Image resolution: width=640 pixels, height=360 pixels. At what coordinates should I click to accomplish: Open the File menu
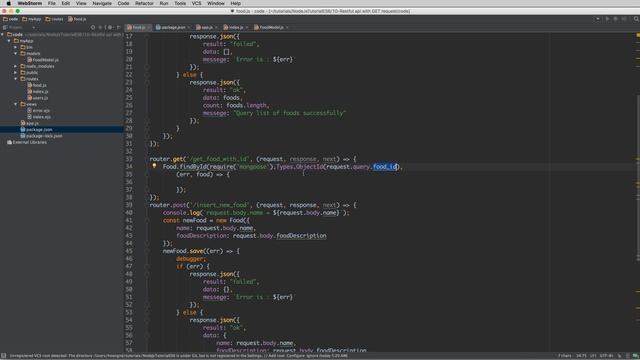point(51,3)
